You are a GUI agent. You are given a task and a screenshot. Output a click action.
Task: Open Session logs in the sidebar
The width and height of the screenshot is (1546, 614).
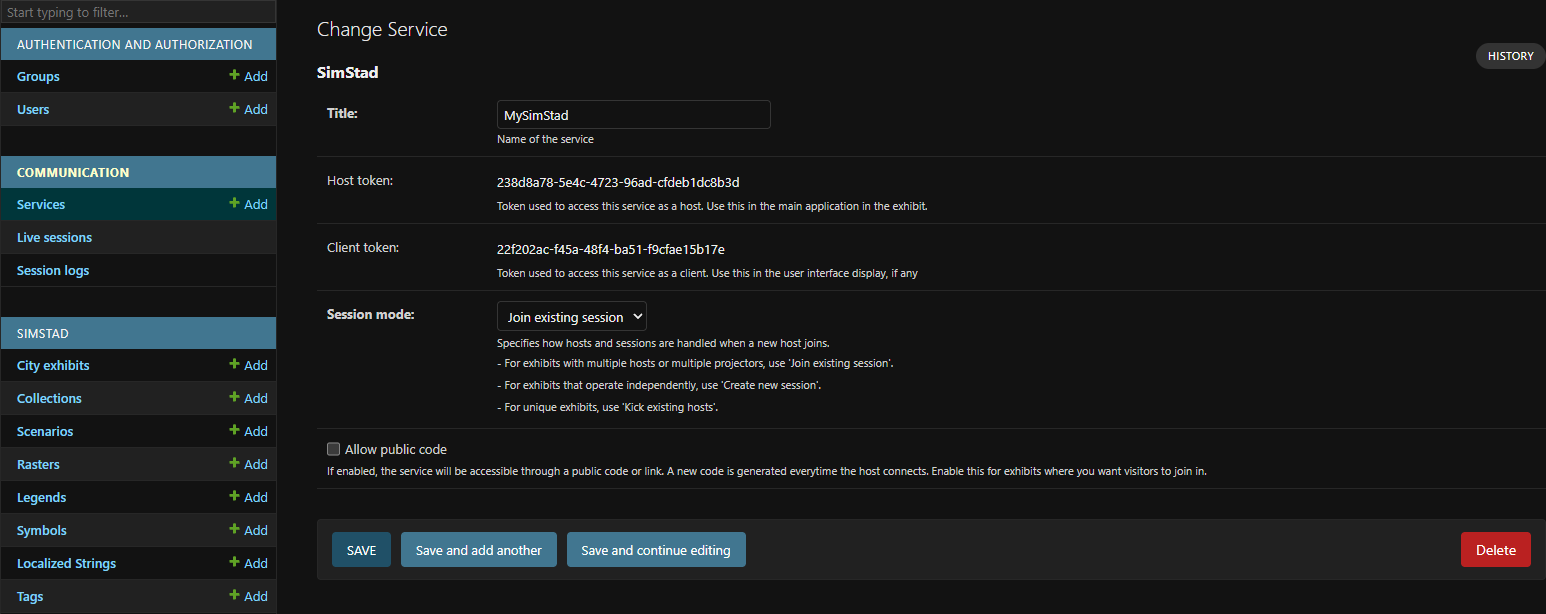(x=53, y=270)
